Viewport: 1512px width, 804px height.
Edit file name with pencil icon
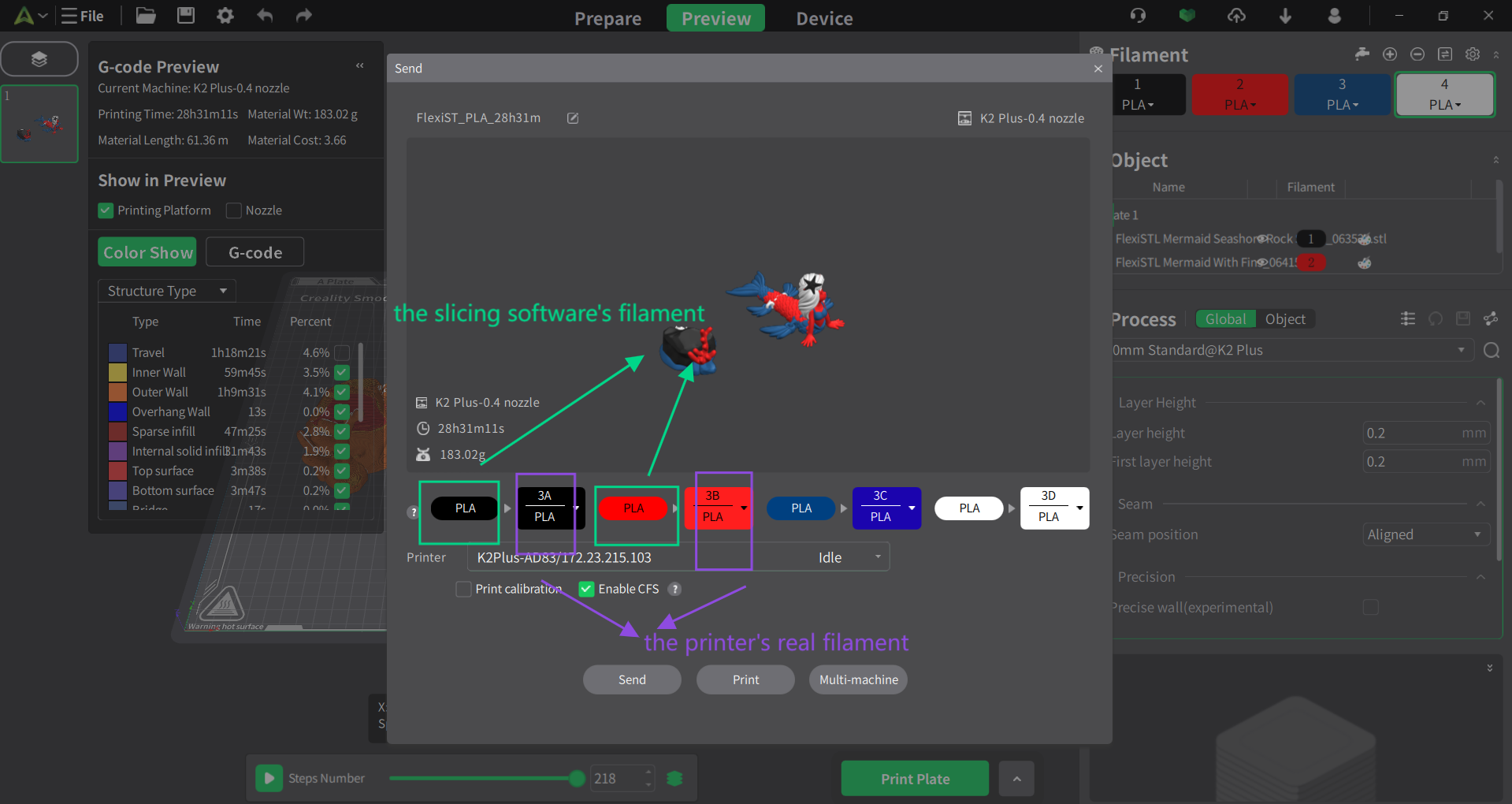573,118
